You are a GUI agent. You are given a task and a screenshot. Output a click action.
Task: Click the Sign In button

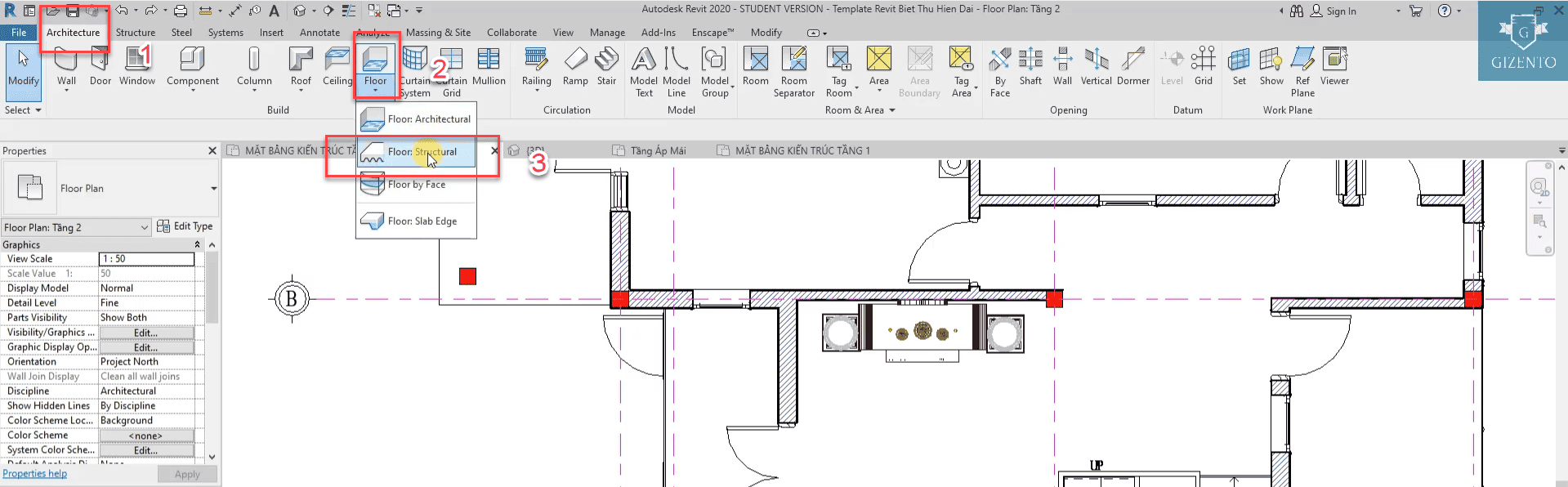coord(1333,11)
